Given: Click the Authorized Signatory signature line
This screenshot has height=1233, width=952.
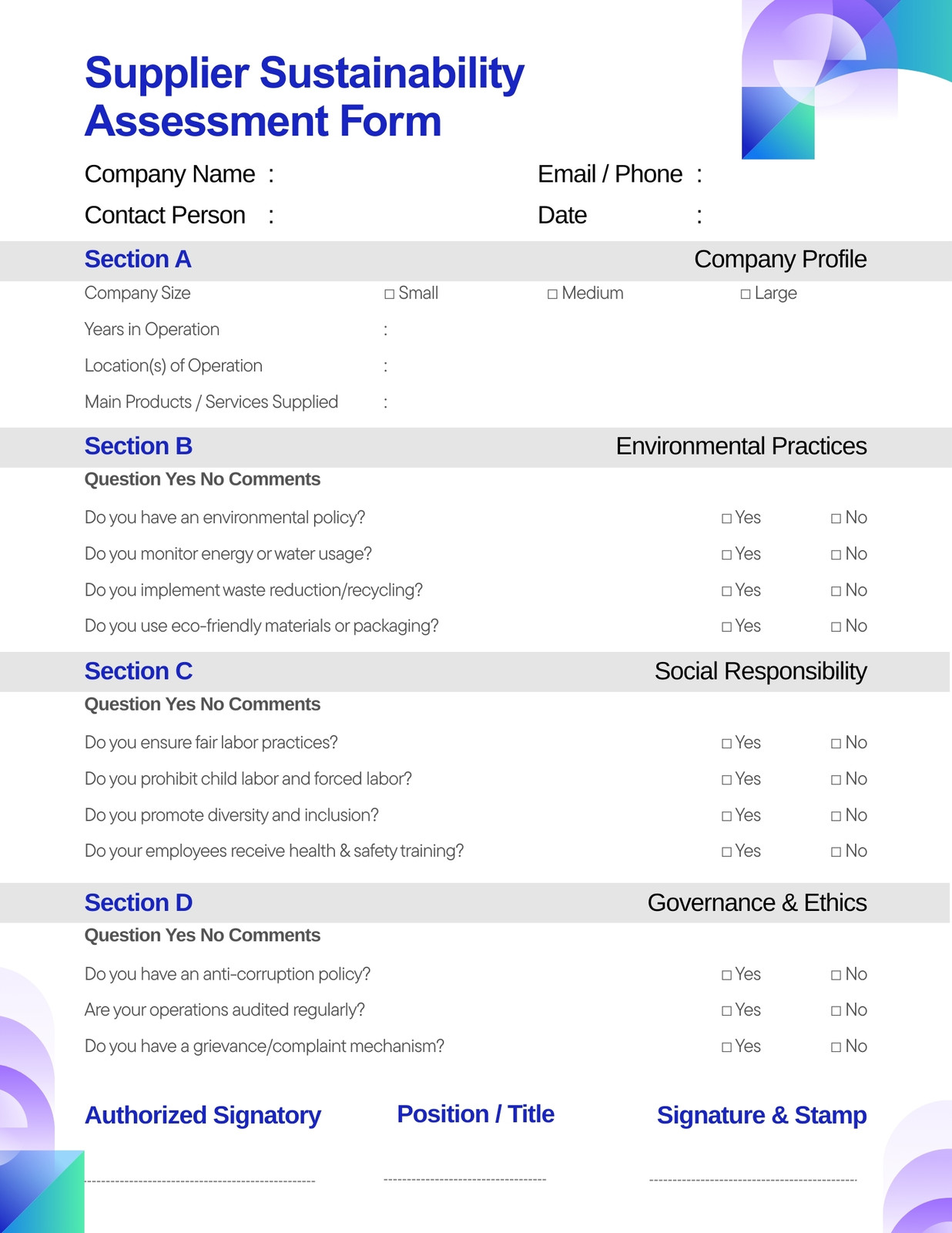Looking at the screenshot, I should [199, 1181].
